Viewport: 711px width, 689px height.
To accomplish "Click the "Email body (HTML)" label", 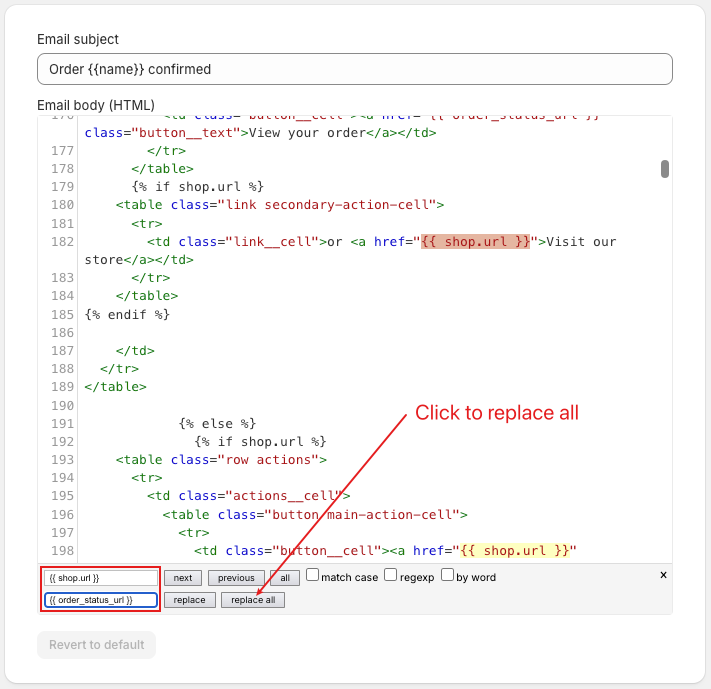I will click(x=96, y=105).
